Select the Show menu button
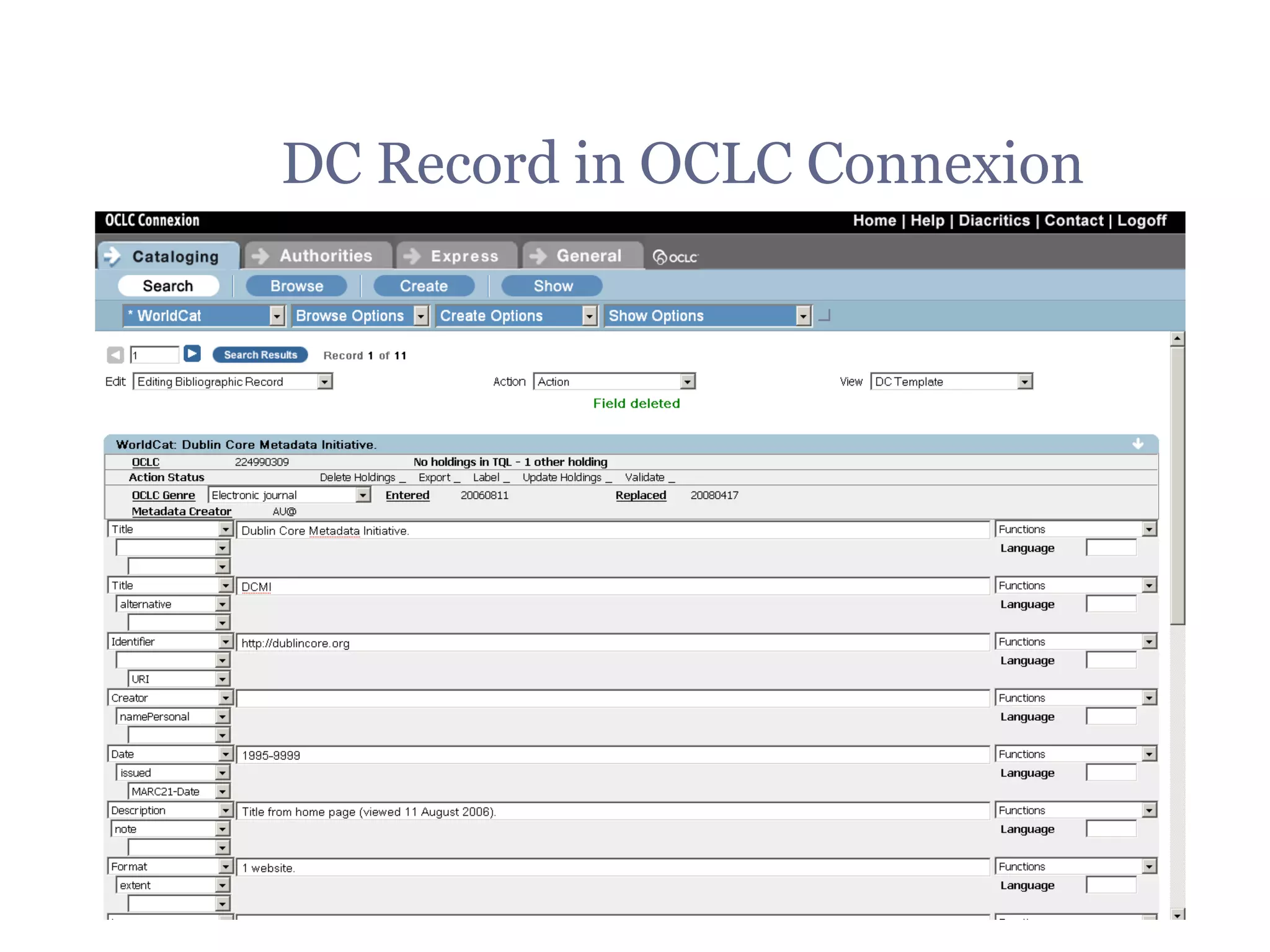The image size is (1270, 952). click(x=553, y=286)
